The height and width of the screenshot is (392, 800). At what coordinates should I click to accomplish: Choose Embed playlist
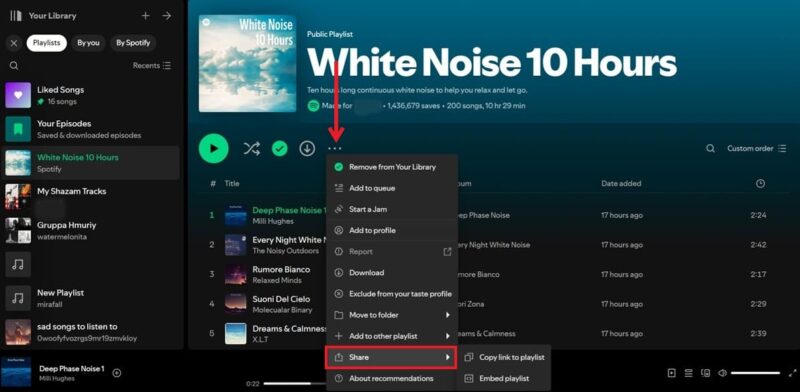[505, 379]
